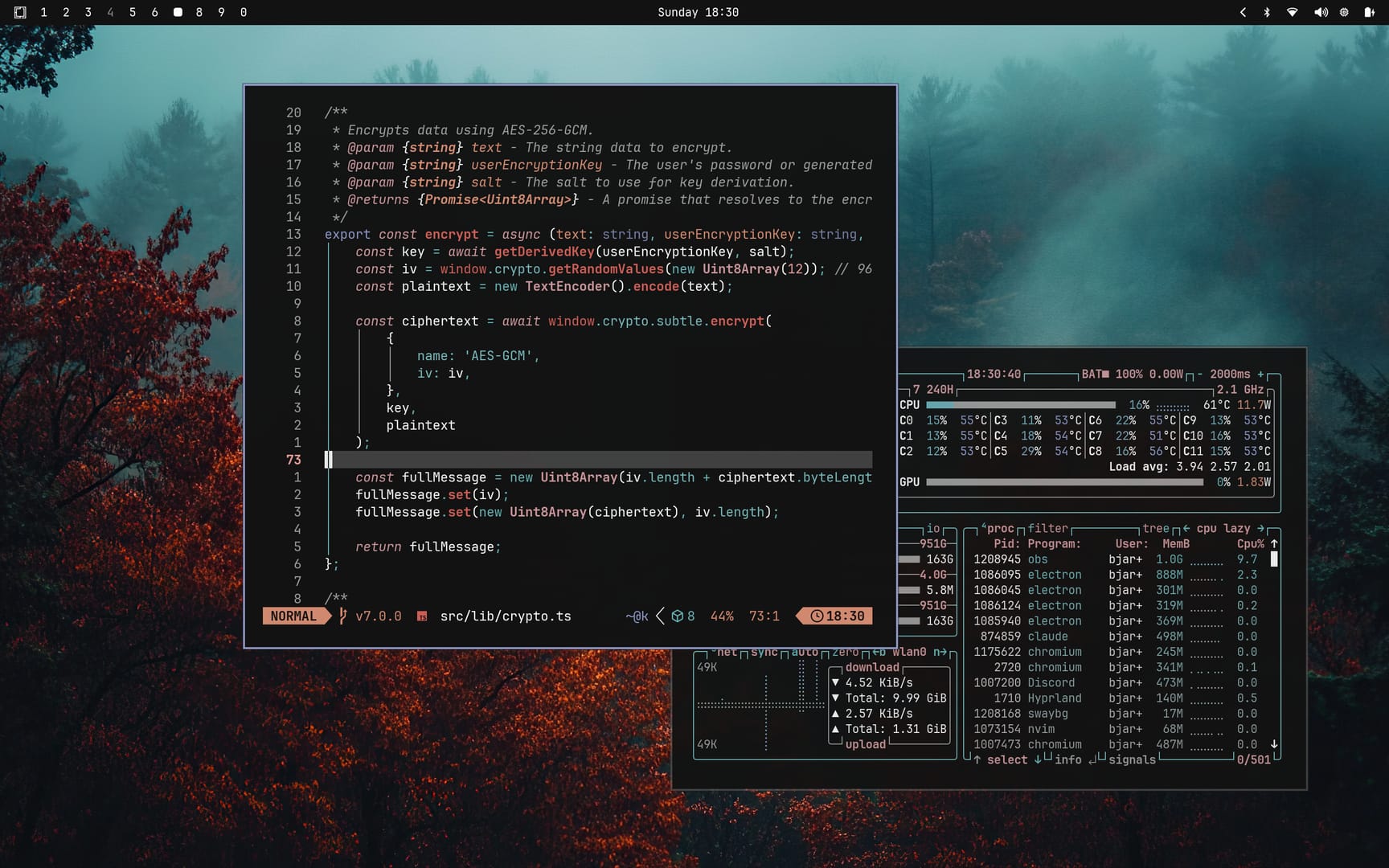
Task: Decrease the 2000ms update interval with minus
Action: click(x=1199, y=374)
